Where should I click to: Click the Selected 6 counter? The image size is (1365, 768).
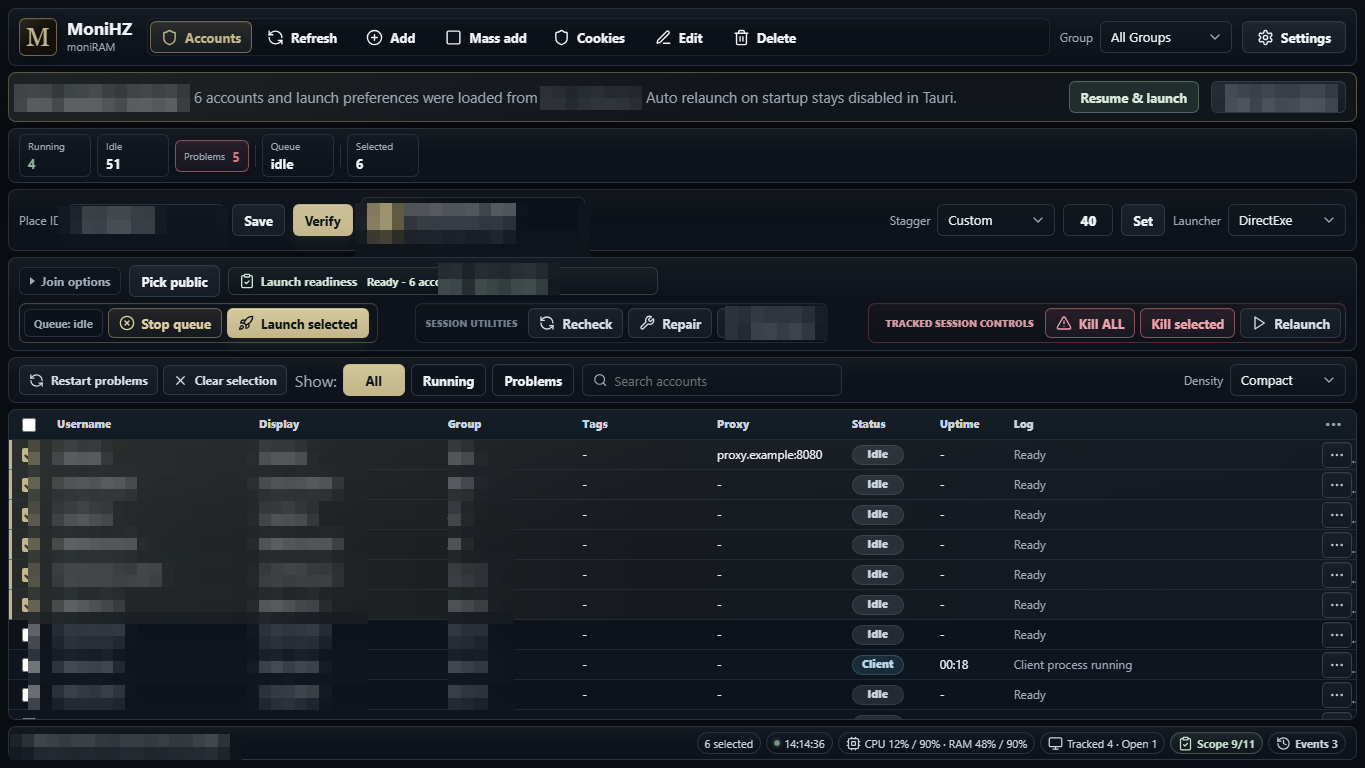pyautogui.click(x=382, y=156)
